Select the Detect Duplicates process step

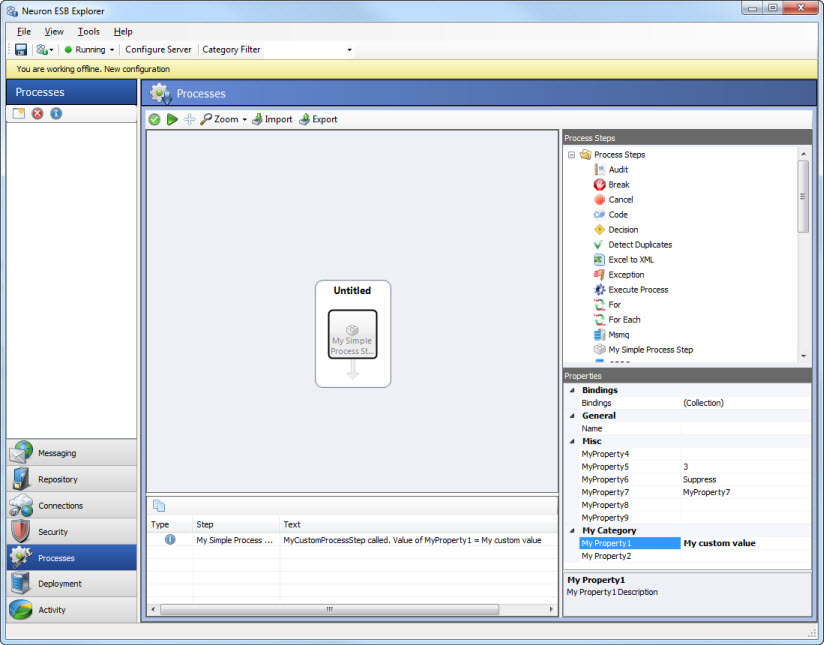click(640, 244)
